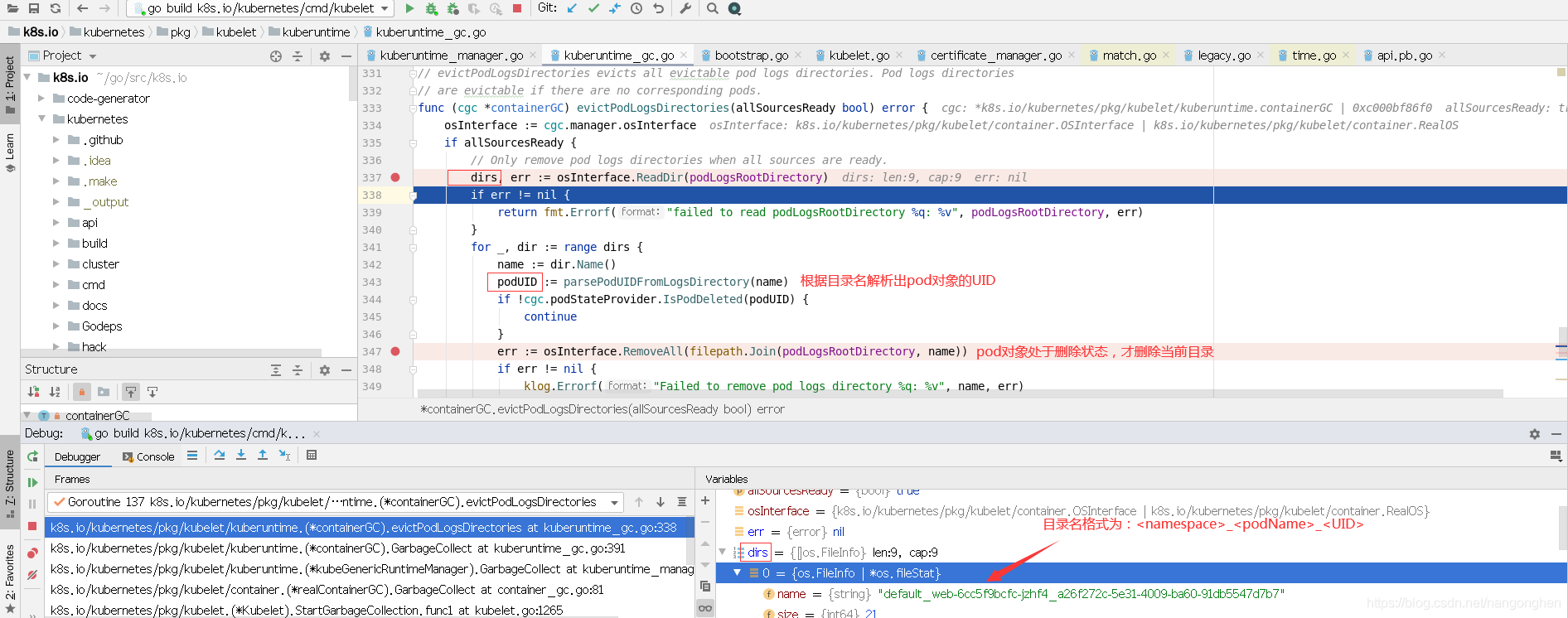Collapse the k8s.io root tree node
Viewport: 1568px width, 618px height.
click(x=28, y=77)
